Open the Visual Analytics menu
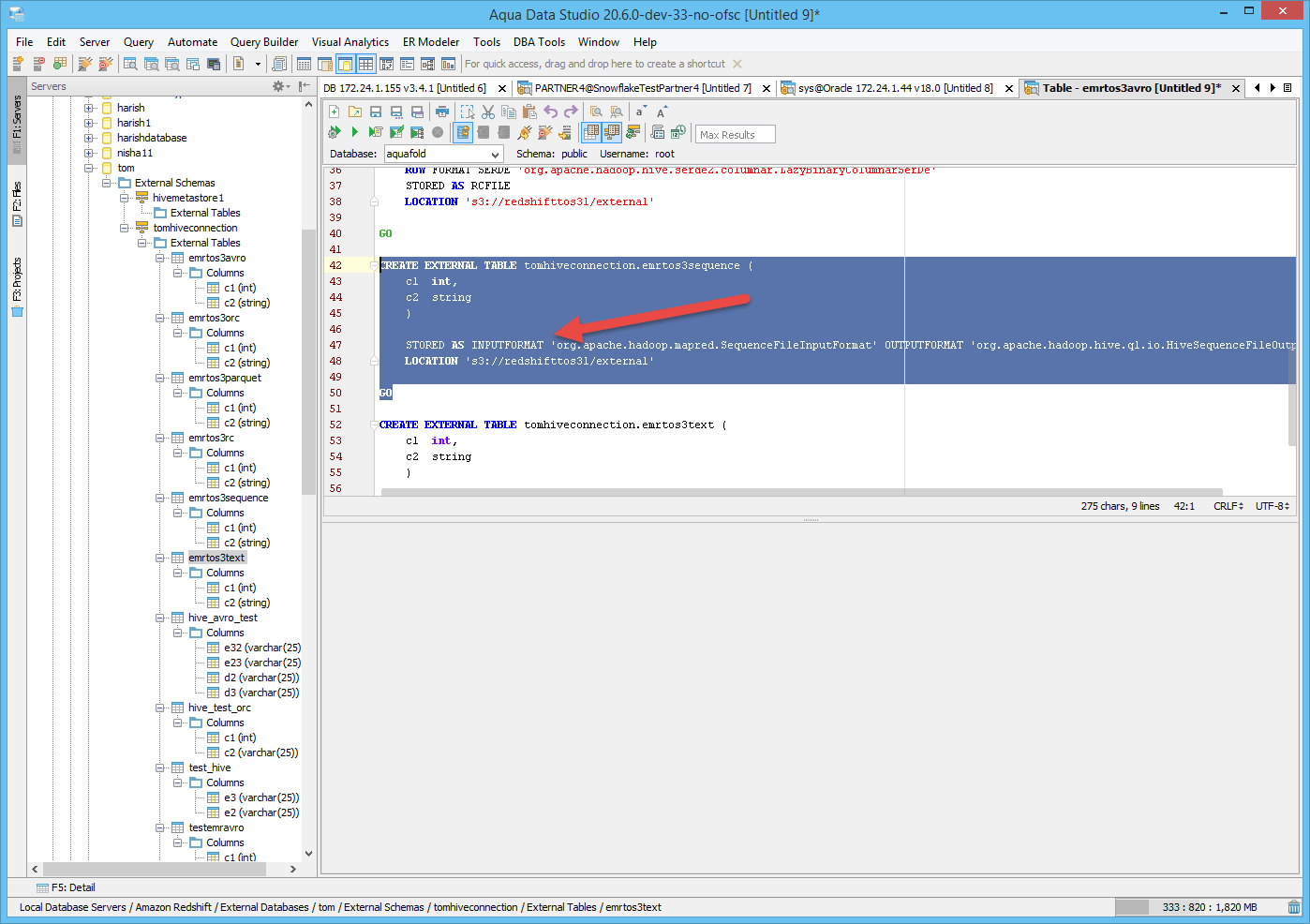1310x924 pixels. coord(350,42)
